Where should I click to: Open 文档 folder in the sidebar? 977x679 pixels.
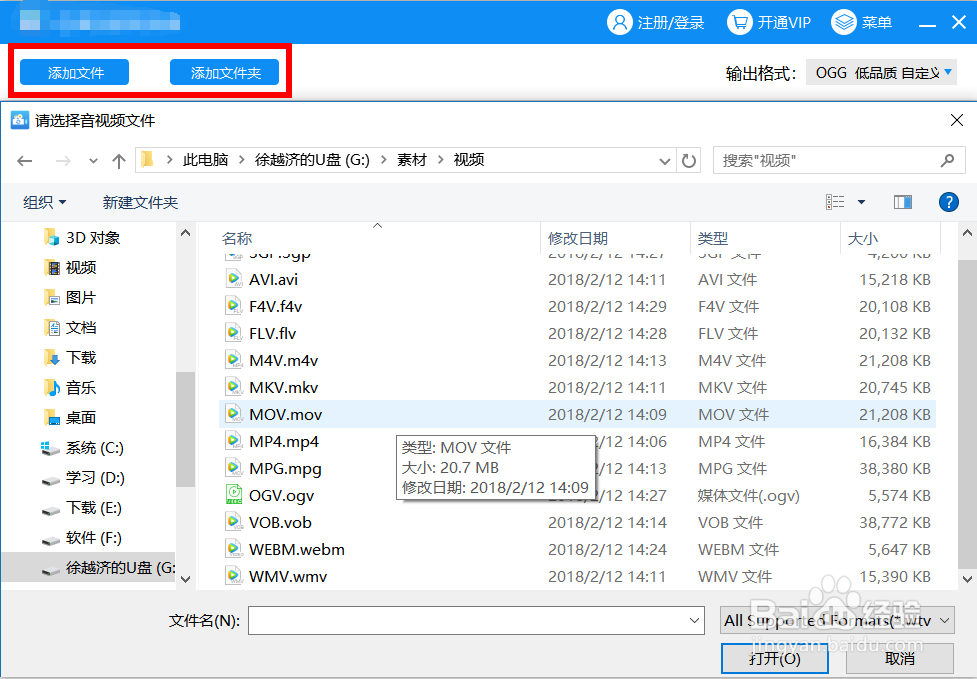[70, 327]
